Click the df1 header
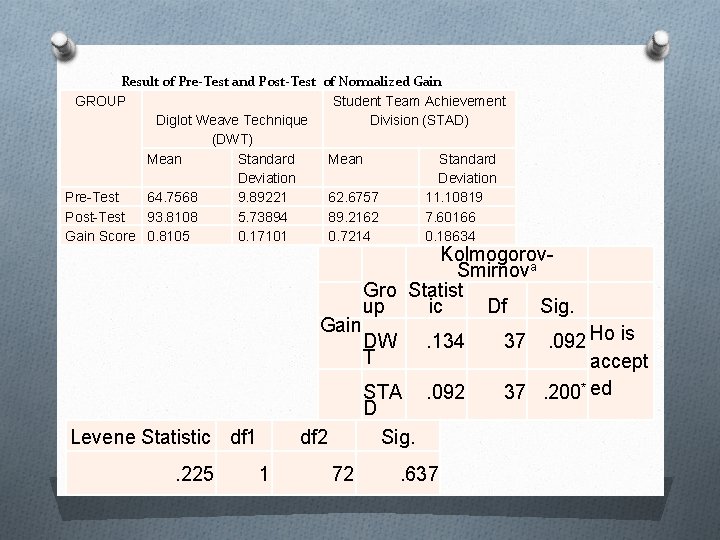Image resolution: width=720 pixels, height=540 pixels. tap(242, 437)
